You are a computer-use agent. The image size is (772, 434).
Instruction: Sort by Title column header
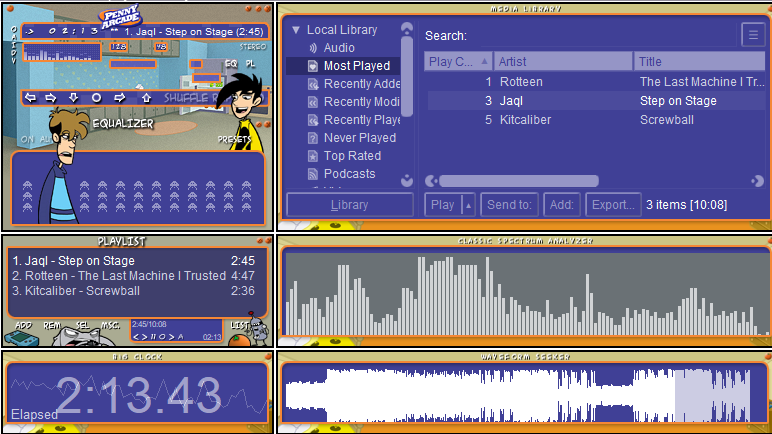(699, 62)
